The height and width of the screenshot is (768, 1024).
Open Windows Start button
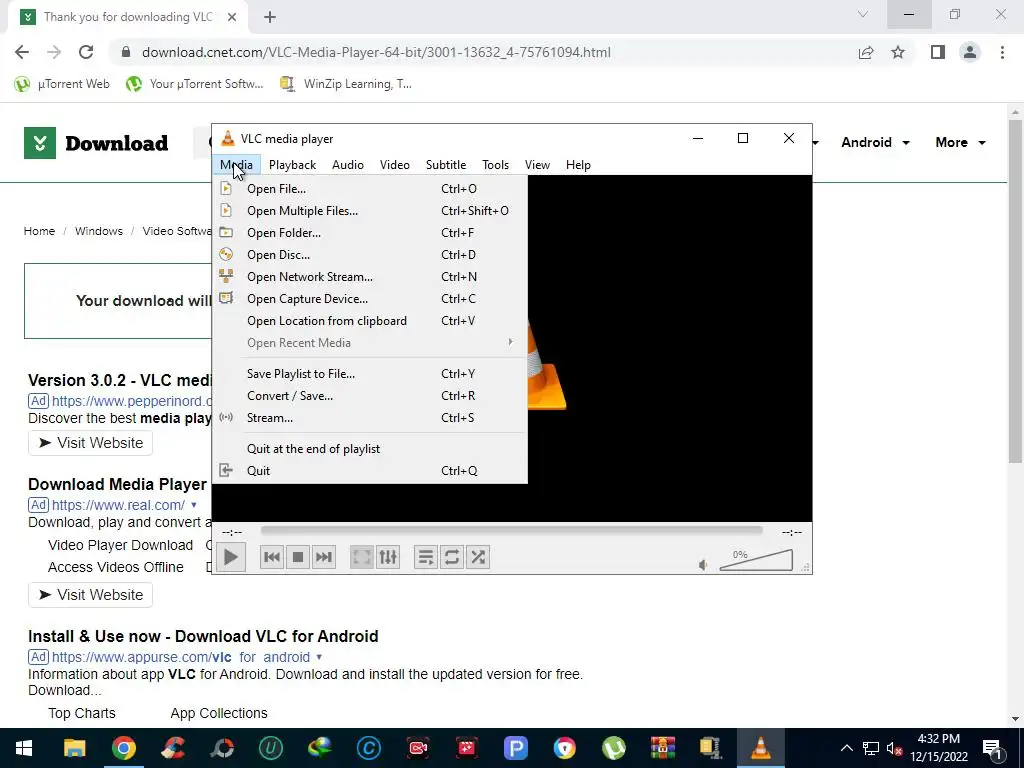pyautogui.click(x=24, y=748)
